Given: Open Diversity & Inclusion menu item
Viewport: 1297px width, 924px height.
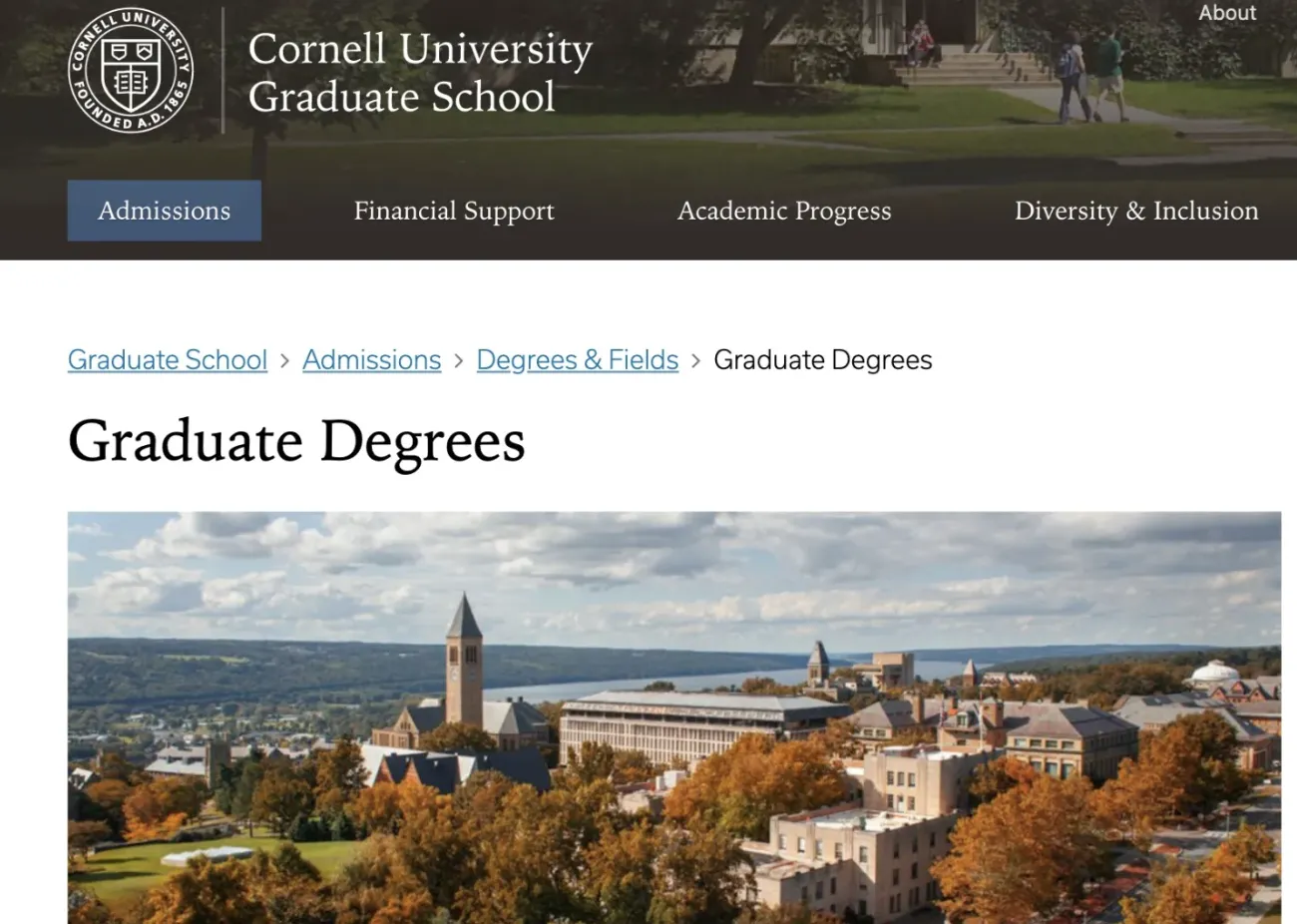Looking at the screenshot, I should pos(1136,211).
